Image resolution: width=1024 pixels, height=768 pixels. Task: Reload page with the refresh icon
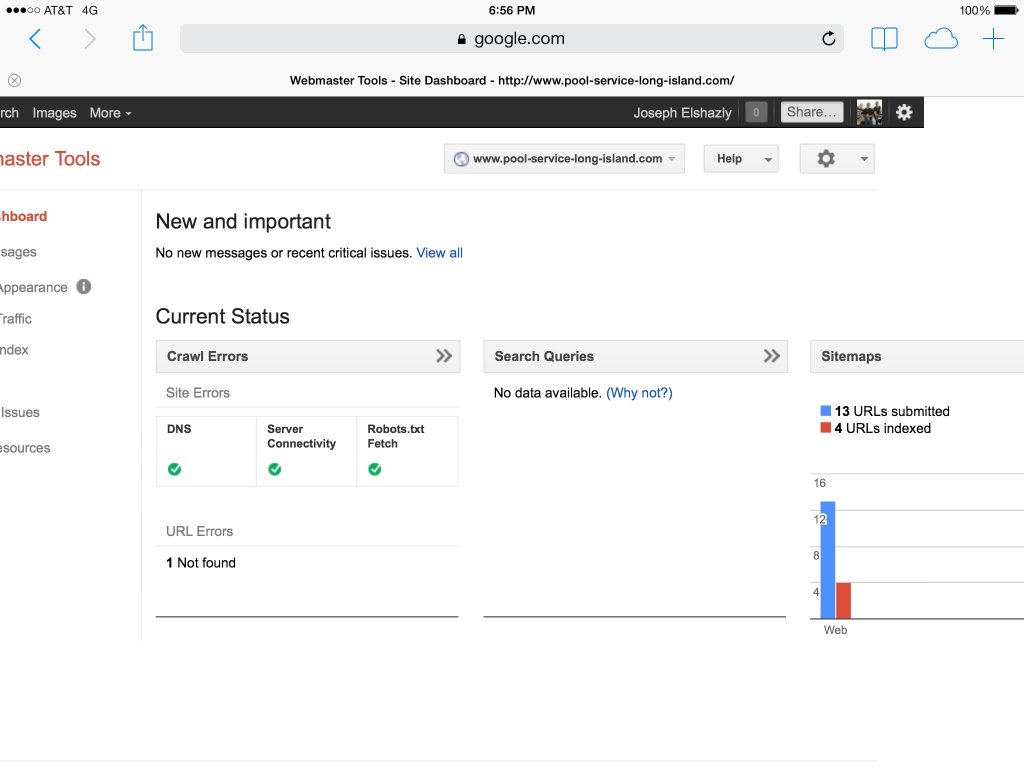tap(828, 39)
